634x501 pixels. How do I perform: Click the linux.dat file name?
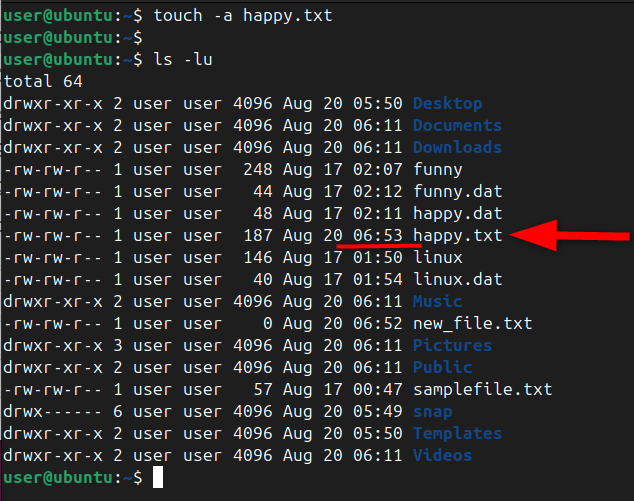pos(457,280)
